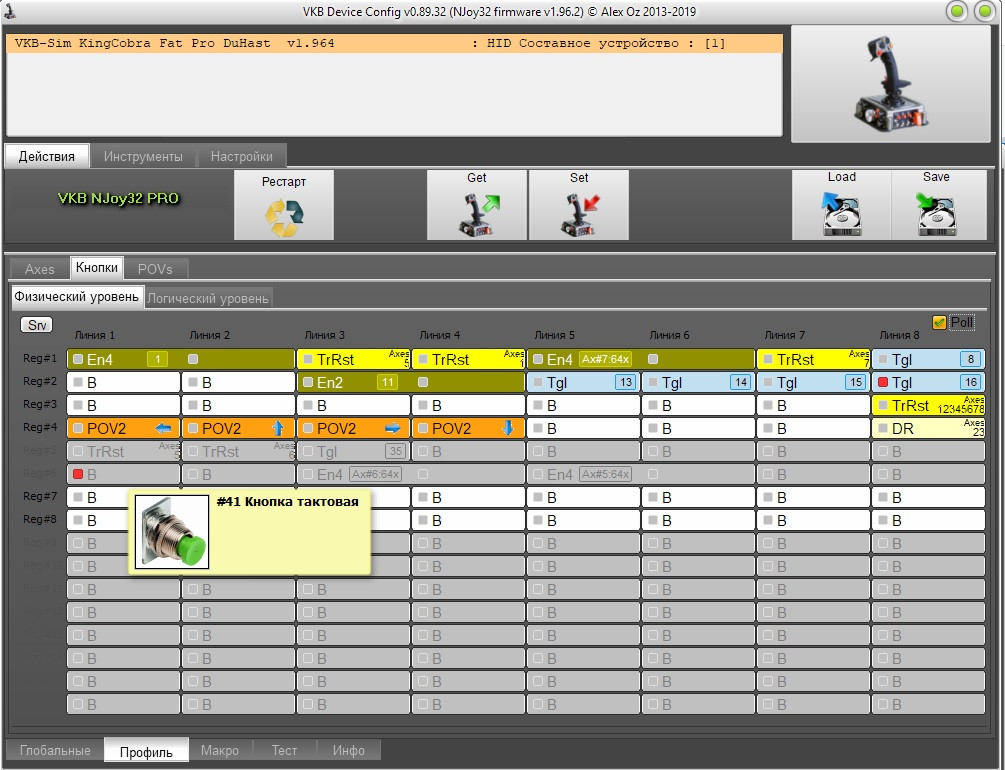Select the Физический уровень tab

(76, 297)
